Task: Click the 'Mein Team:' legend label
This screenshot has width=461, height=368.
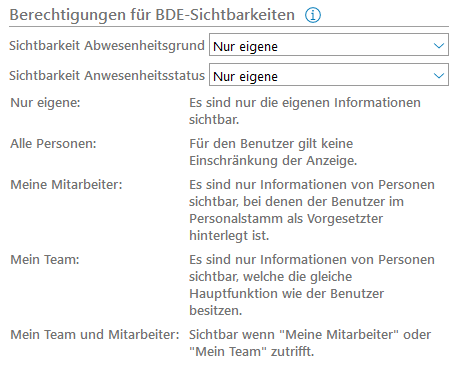Action: (45, 260)
